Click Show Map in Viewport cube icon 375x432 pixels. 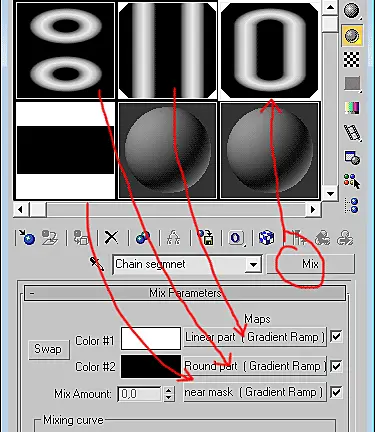(267, 238)
